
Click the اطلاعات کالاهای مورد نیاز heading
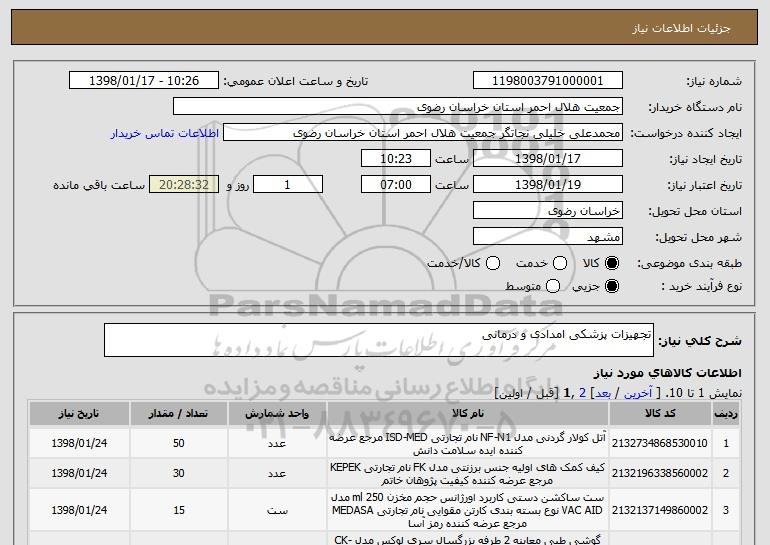click(x=667, y=373)
